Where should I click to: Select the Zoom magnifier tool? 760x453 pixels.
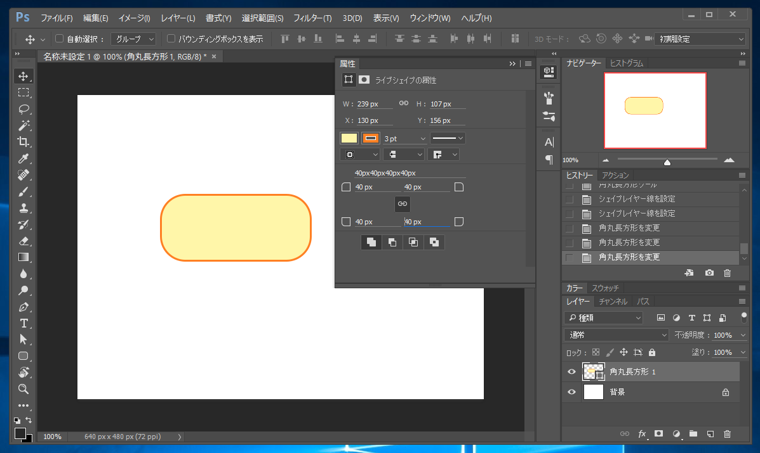click(x=24, y=389)
